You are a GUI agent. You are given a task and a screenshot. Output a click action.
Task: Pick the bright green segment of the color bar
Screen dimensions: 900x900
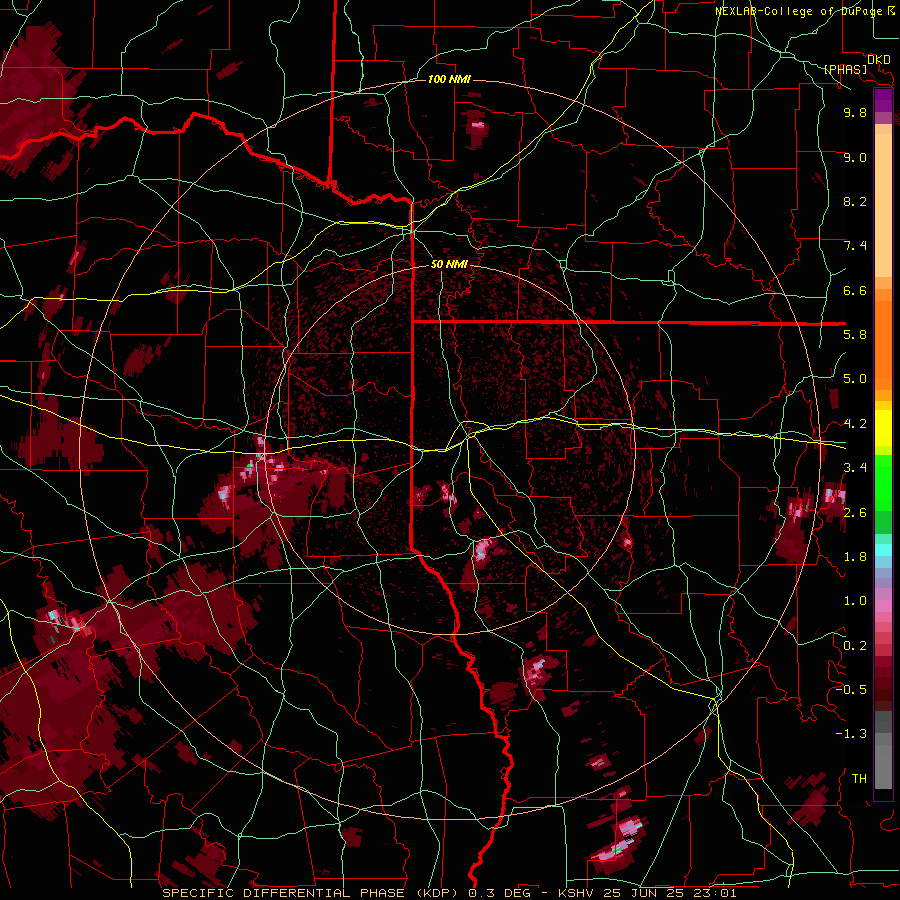pyautogui.click(x=883, y=482)
